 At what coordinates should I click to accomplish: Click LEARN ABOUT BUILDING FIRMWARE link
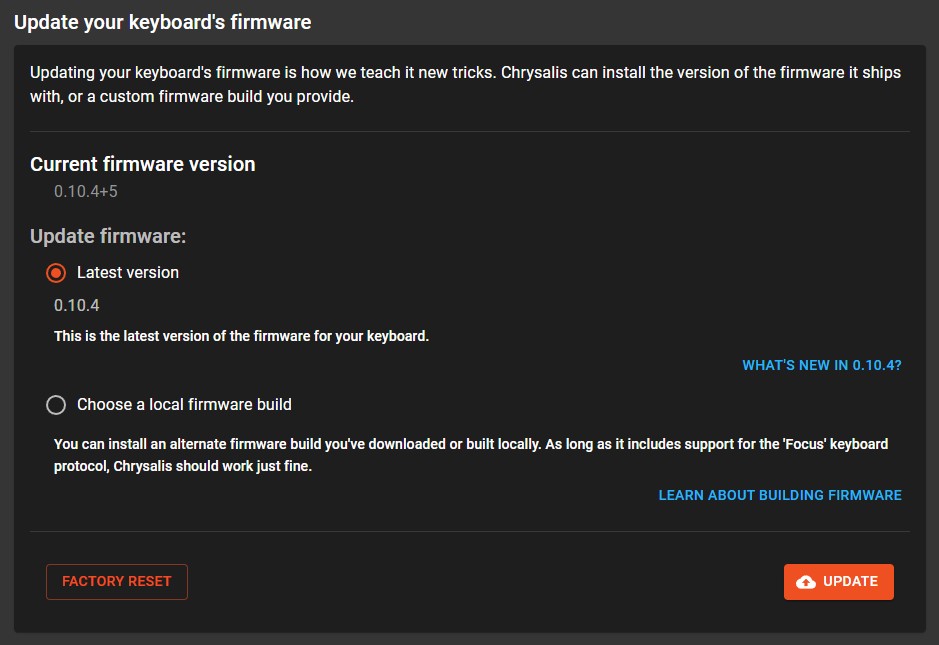[779, 495]
